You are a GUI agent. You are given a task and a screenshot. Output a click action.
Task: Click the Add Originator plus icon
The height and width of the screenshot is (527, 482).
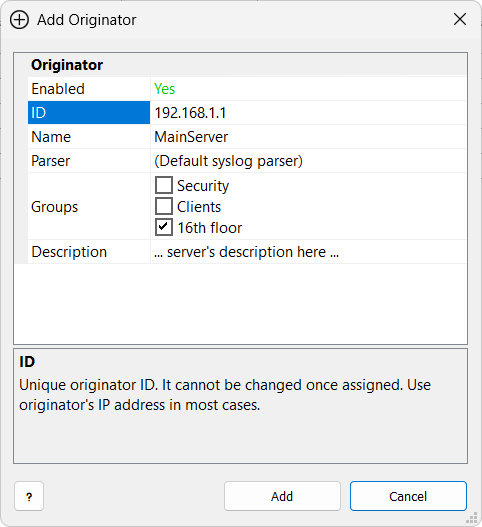click(19, 20)
